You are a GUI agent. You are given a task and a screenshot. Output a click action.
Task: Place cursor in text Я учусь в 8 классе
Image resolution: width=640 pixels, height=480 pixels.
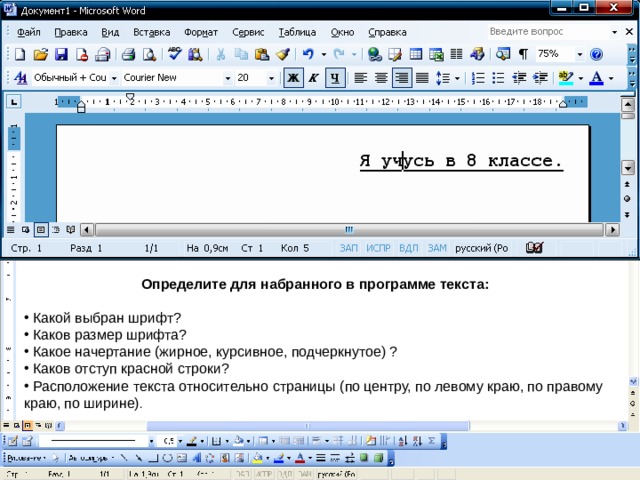tap(461, 161)
